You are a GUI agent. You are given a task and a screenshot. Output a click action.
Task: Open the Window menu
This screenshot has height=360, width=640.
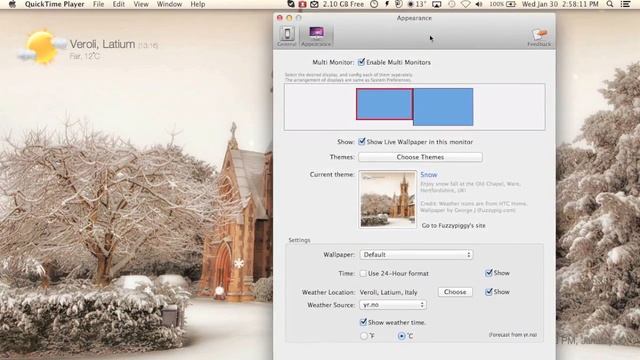point(169,4)
